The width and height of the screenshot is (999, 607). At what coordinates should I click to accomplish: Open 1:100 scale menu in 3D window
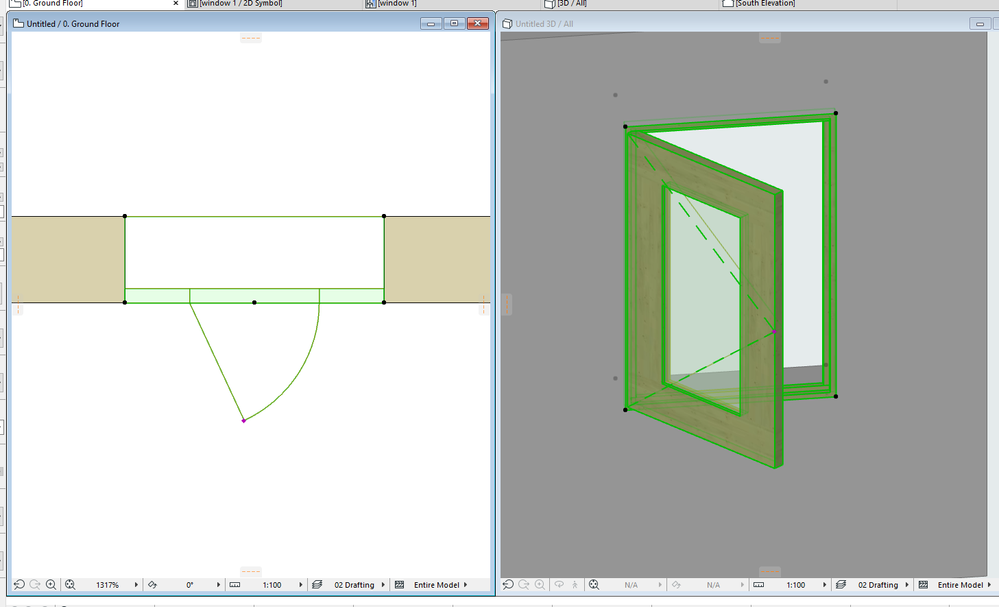[x=824, y=585]
